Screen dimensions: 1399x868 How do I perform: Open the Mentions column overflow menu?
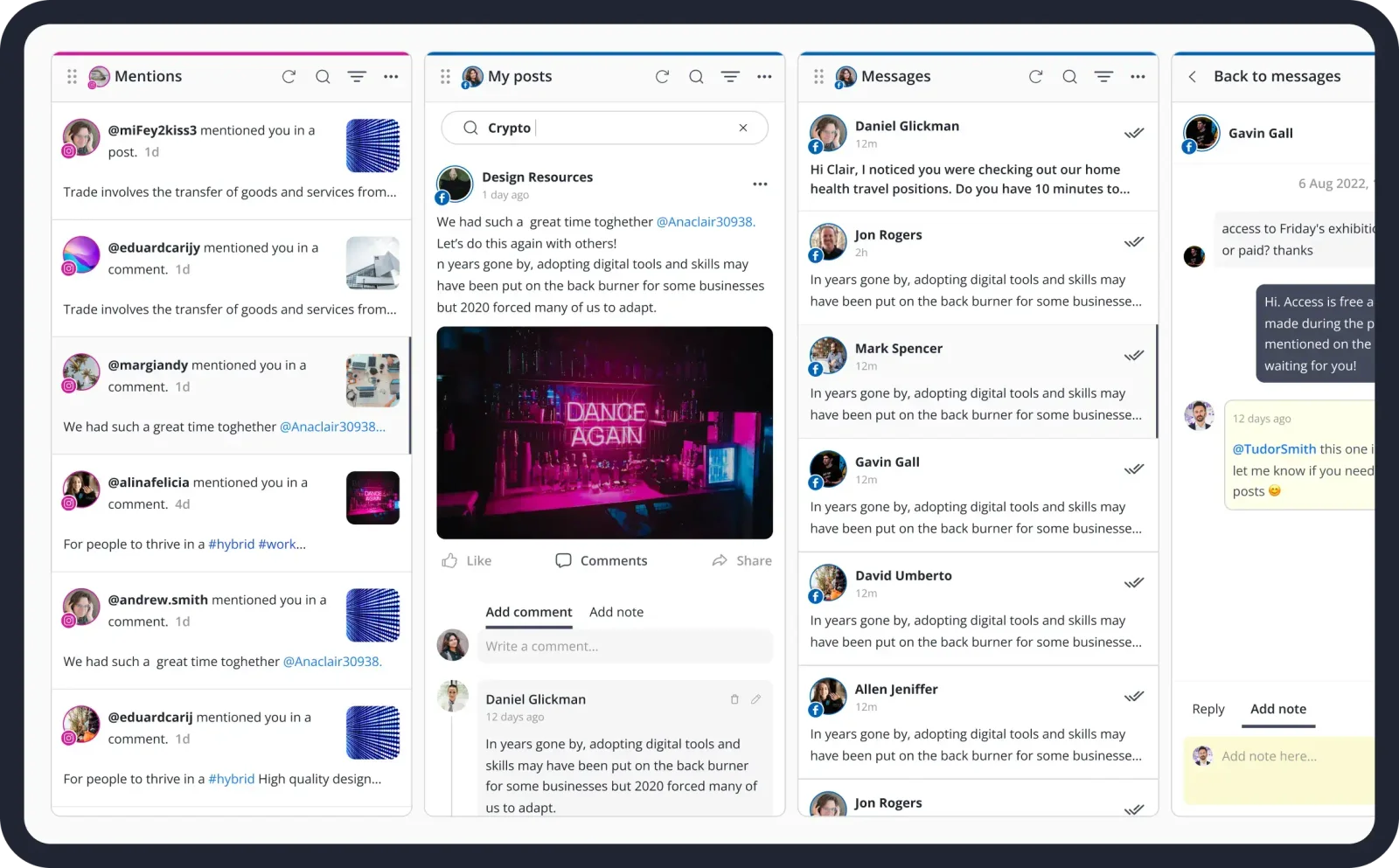click(391, 76)
